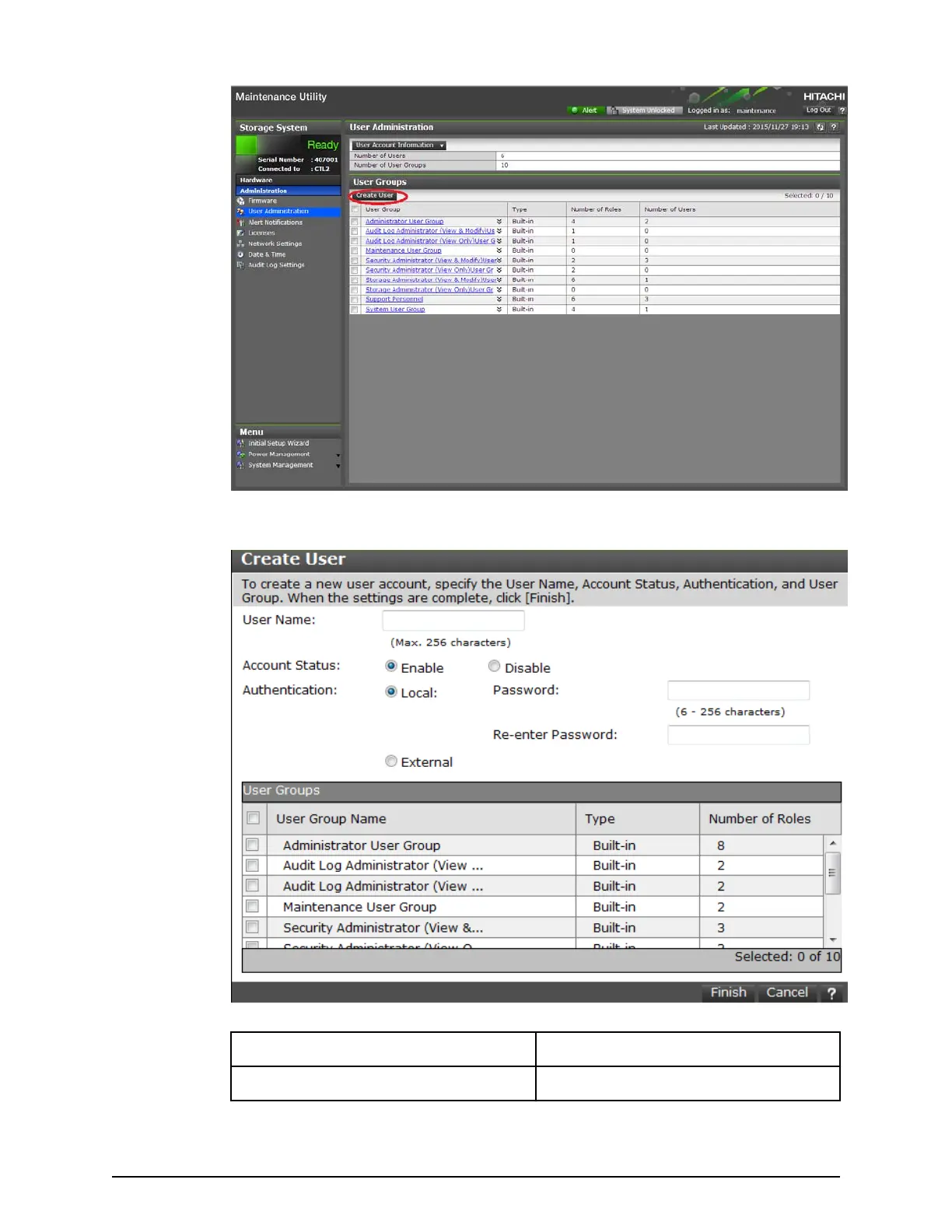Choose Local authentication radio button

(x=391, y=691)
